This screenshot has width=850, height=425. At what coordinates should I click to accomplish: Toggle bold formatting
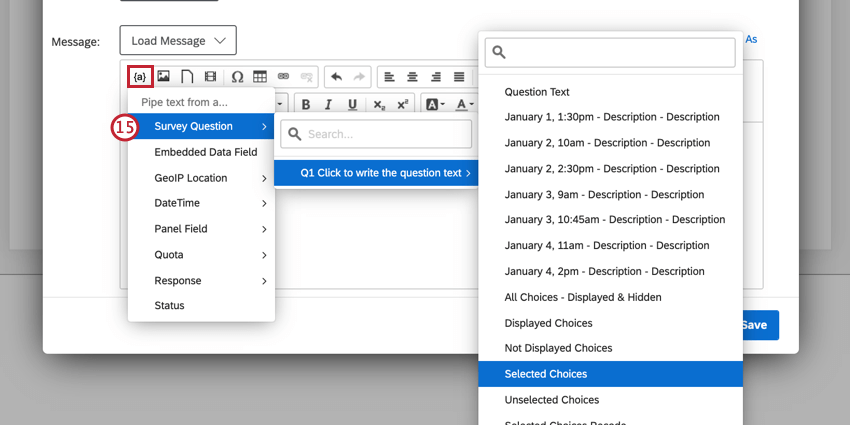click(x=306, y=104)
